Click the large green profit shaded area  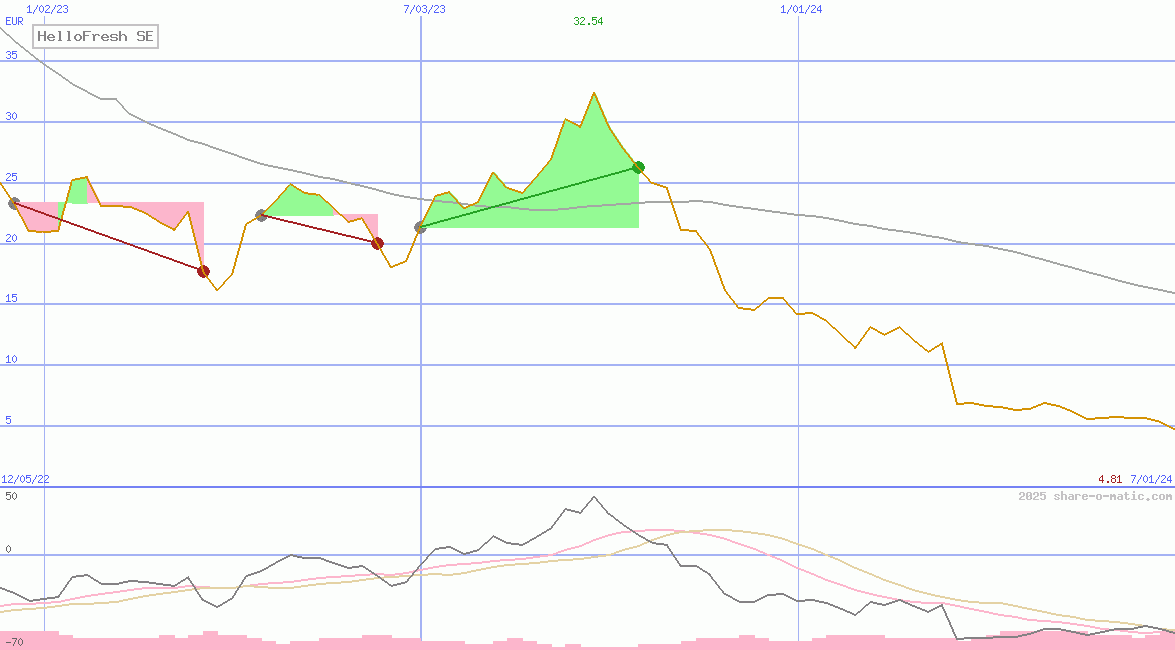[x=560, y=190]
